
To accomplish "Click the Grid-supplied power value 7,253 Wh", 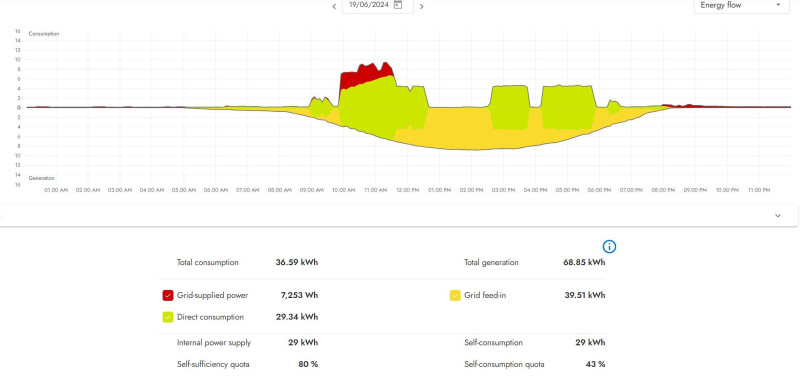I will click(299, 295).
